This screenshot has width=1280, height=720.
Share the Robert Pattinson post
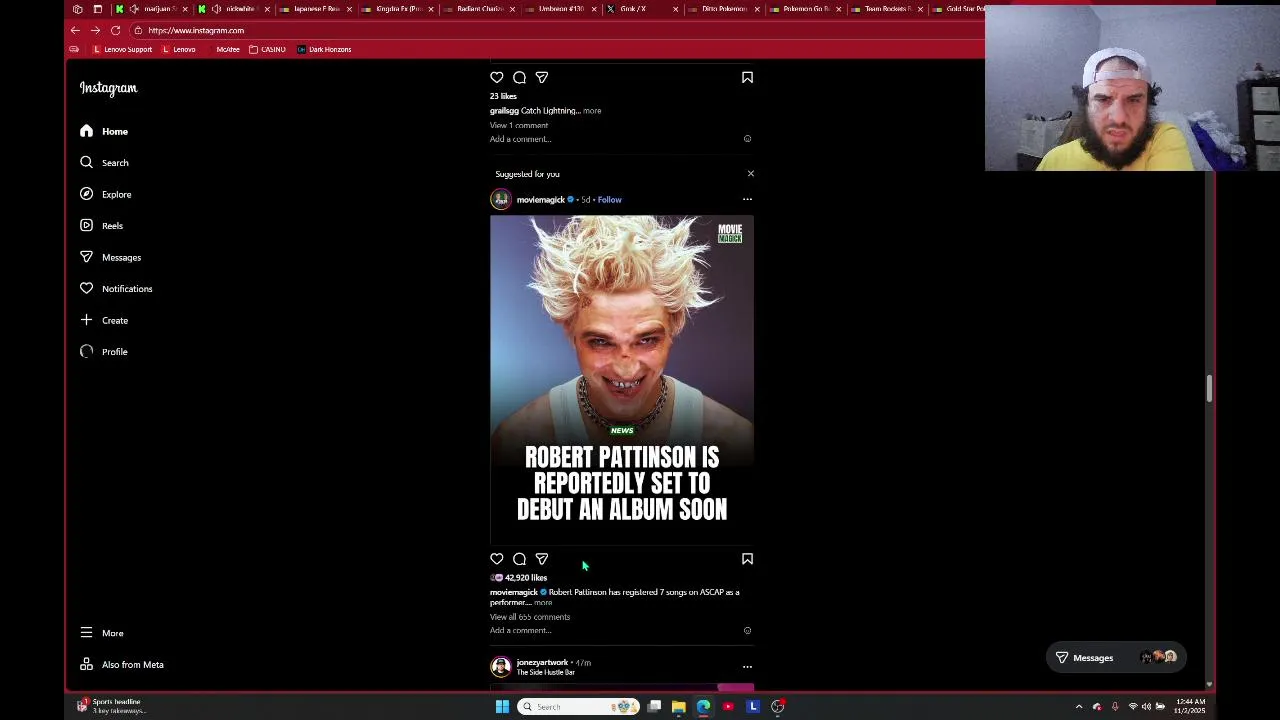pos(542,559)
